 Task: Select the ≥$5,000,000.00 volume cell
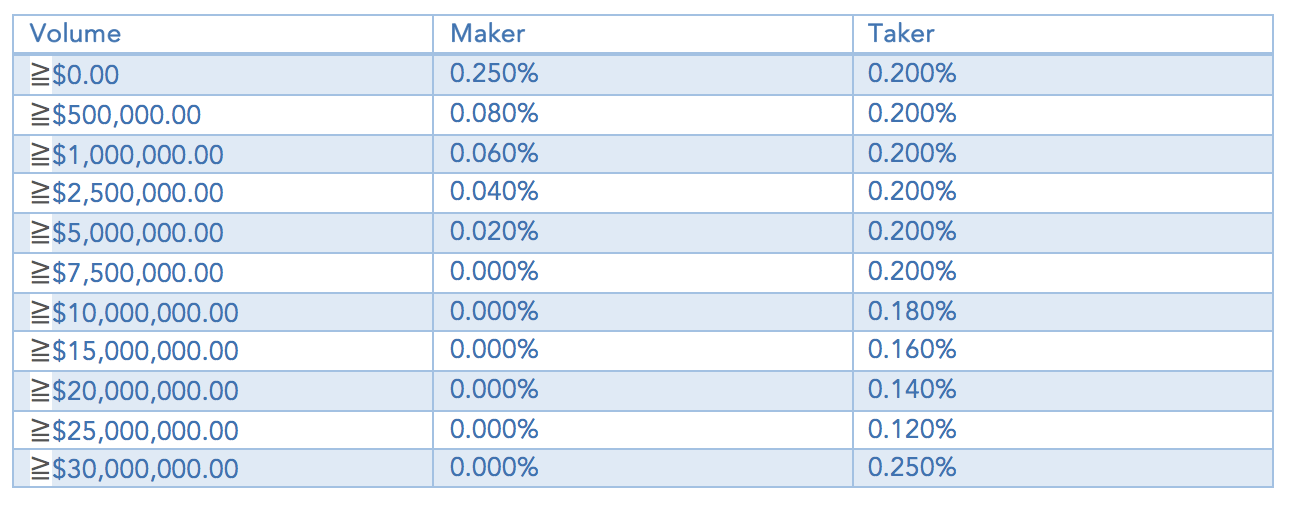223,232
